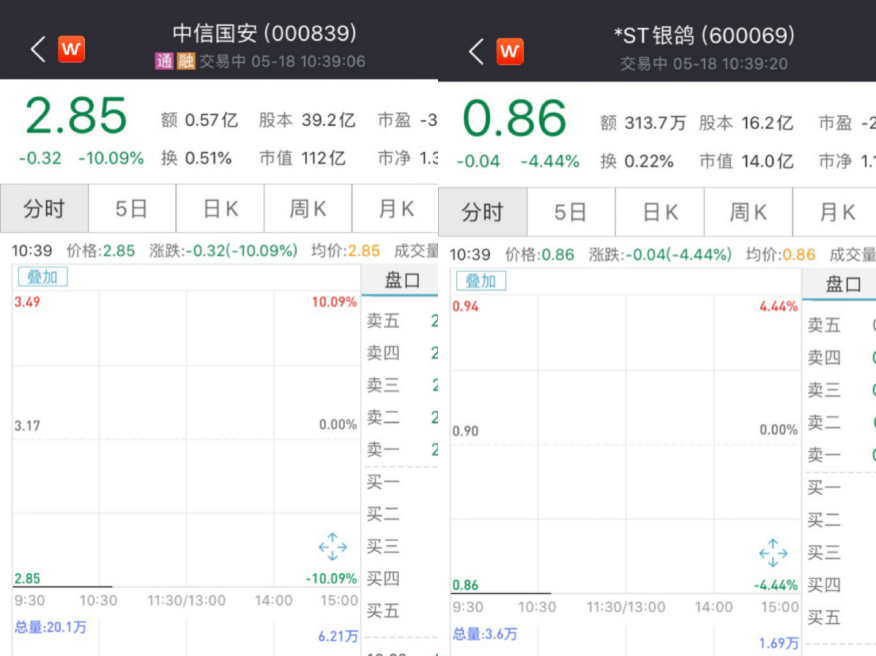Tap 额 313.7万 turnover value
Screen dimensions: 876x656
click(643, 123)
